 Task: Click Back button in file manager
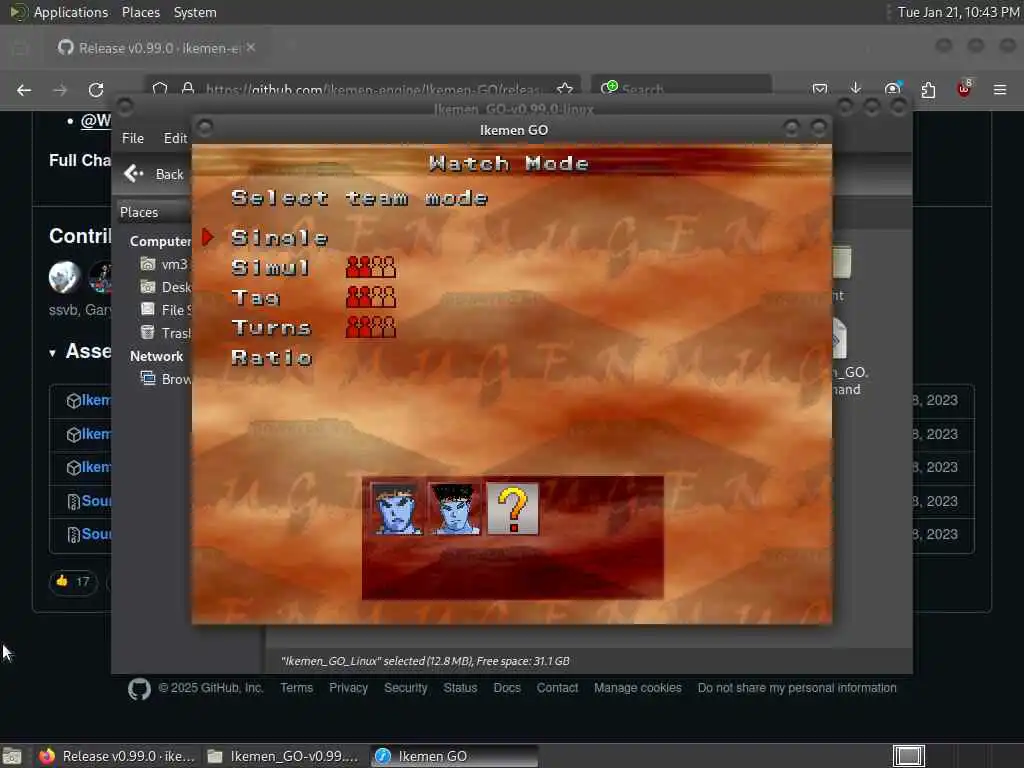[155, 174]
